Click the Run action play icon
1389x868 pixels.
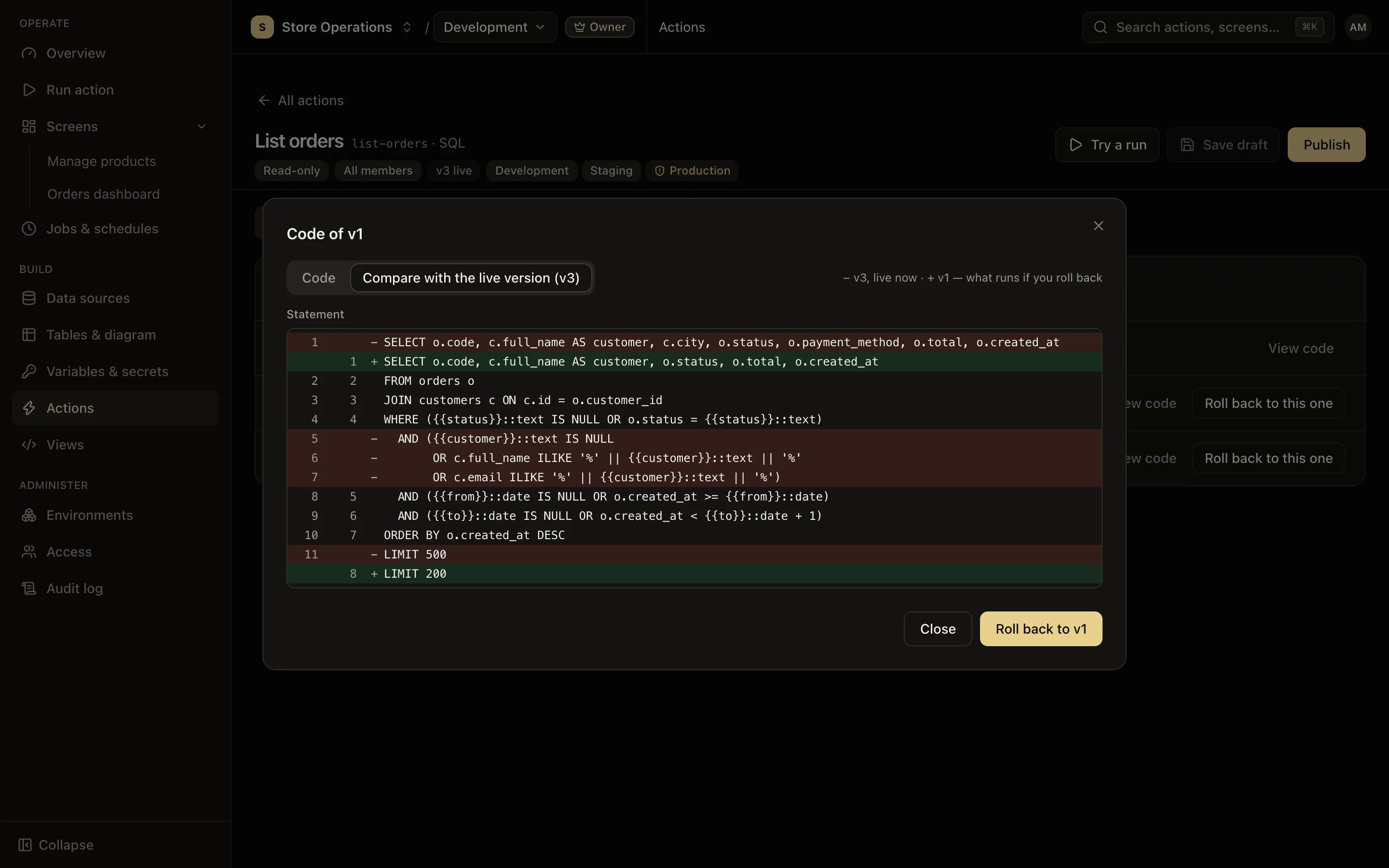click(29, 90)
